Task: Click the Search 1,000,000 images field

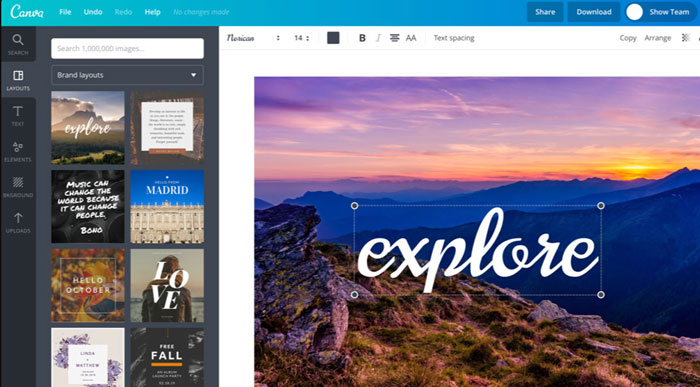Action: [x=127, y=48]
